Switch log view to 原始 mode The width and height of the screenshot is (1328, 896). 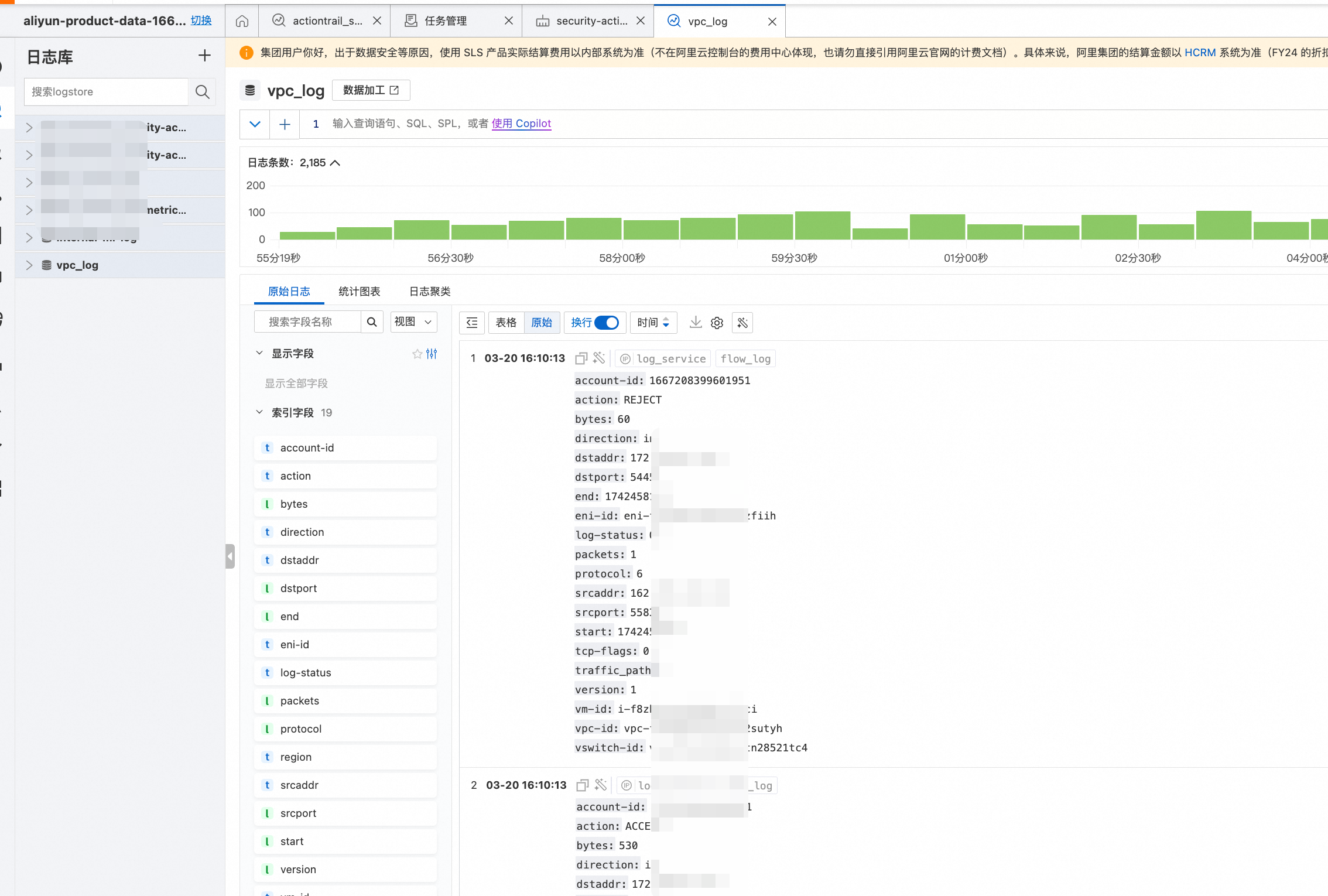[x=542, y=323]
